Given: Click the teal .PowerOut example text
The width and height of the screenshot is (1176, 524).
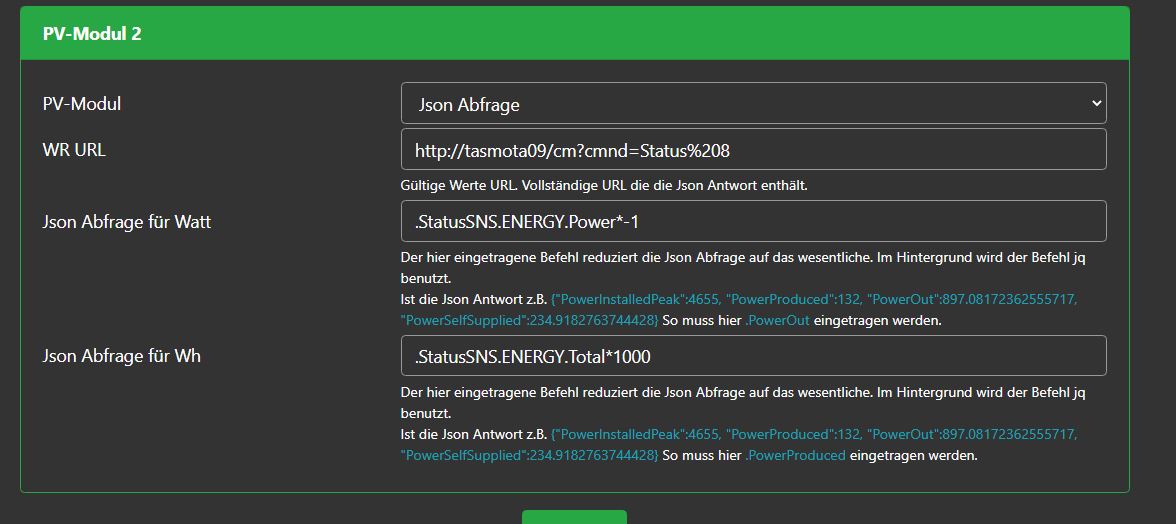Looking at the screenshot, I should (777, 321).
